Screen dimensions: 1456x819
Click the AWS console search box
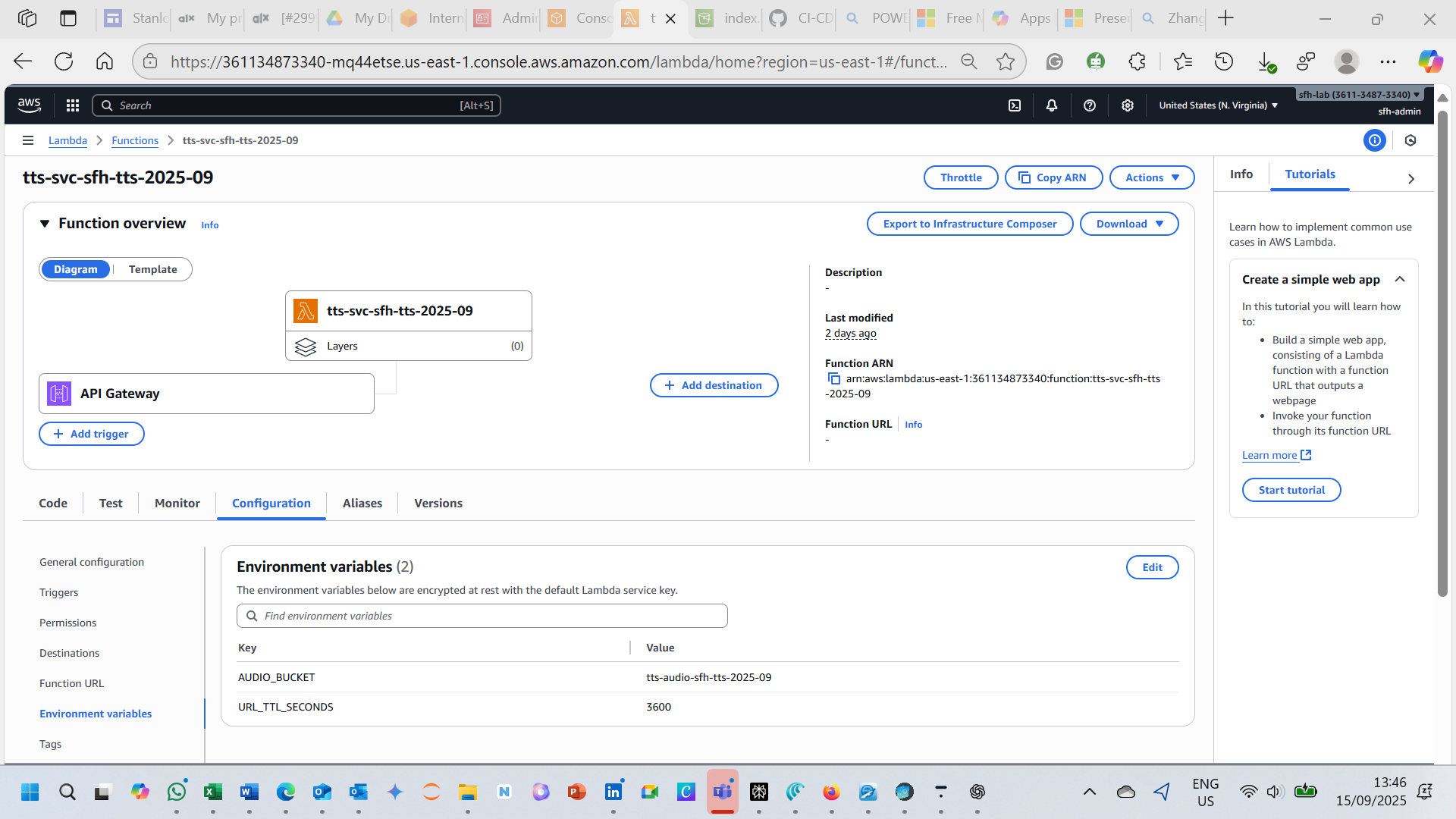pos(297,105)
